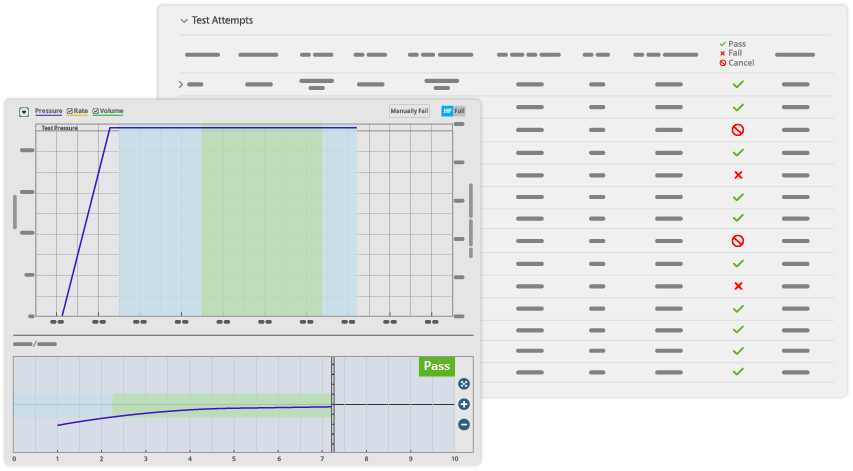The width and height of the screenshot is (853, 471).
Task: Click the upper red fail X in Test Attempts
Action: pyautogui.click(x=738, y=175)
